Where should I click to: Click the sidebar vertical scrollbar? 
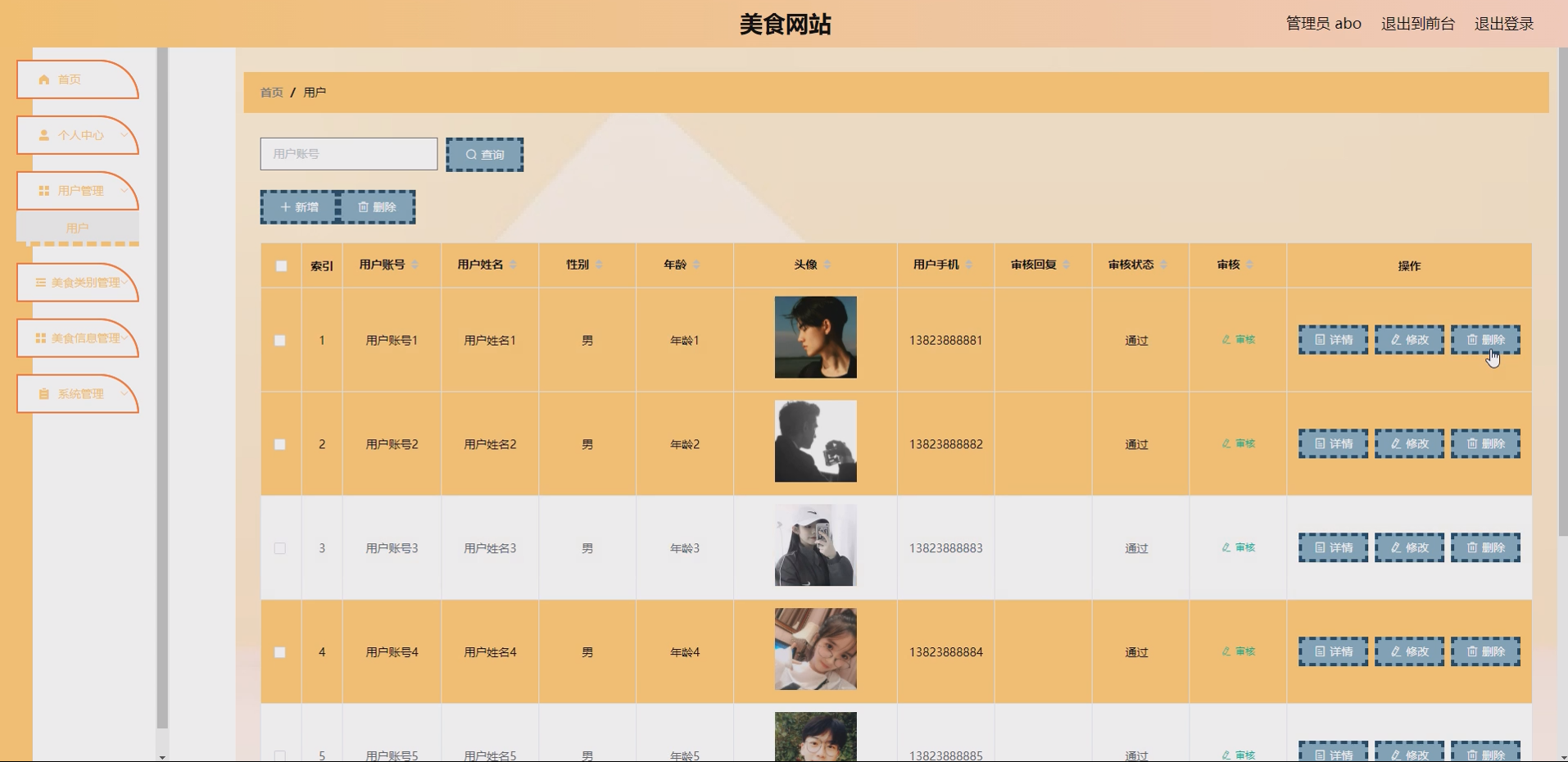pos(162,388)
